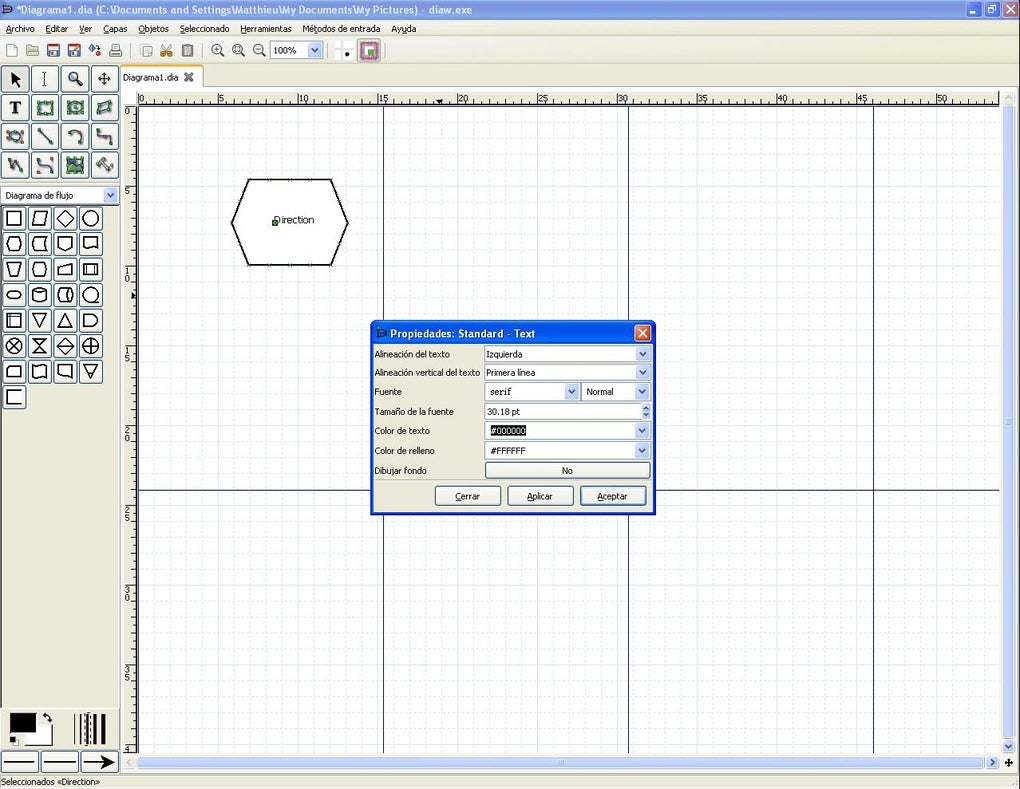Image resolution: width=1020 pixels, height=789 pixels.
Task: Switch to the Diagrama1.dia tab
Action: coord(150,77)
